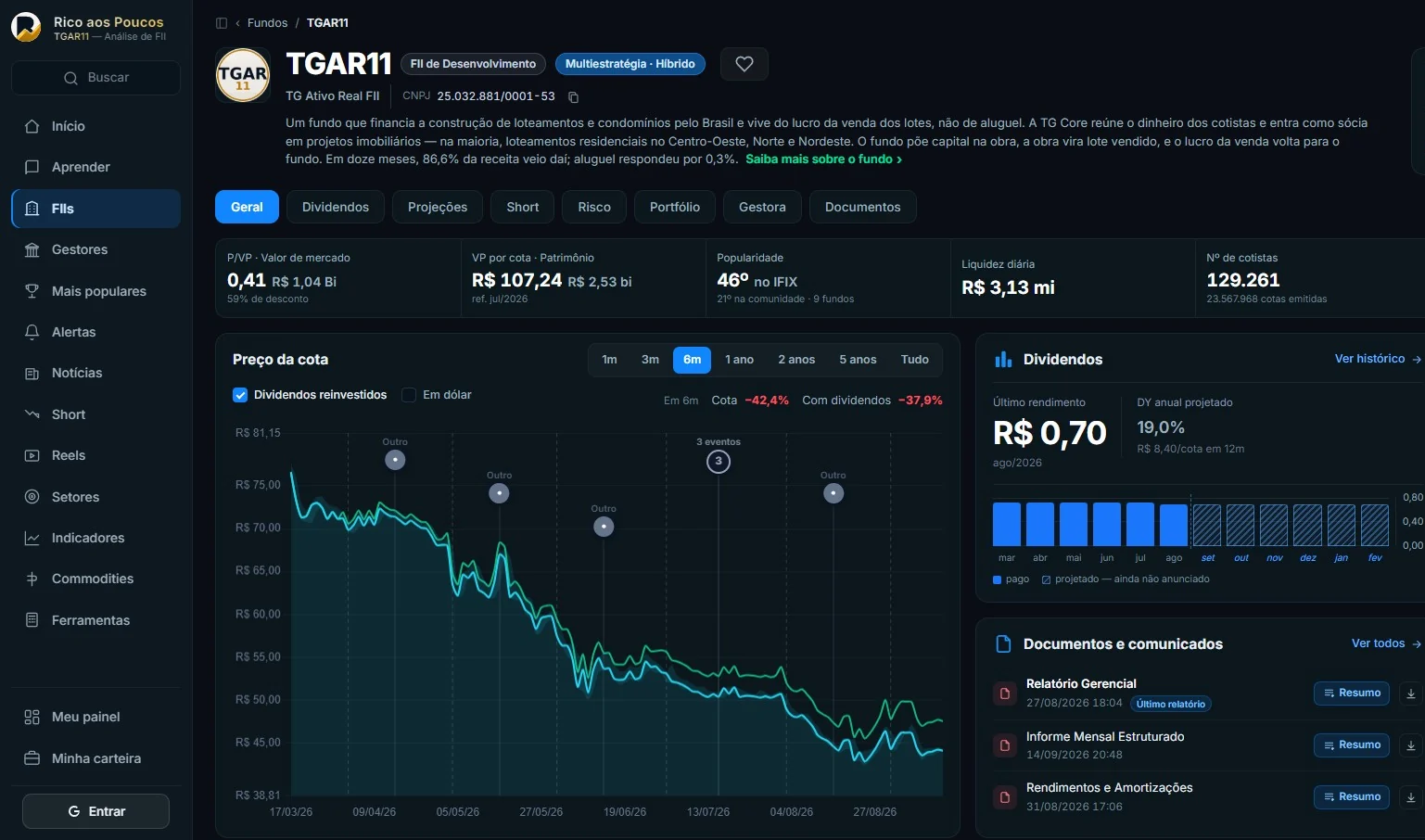
Task: Click Ver histórico dividends link
Action: point(1378,359)
